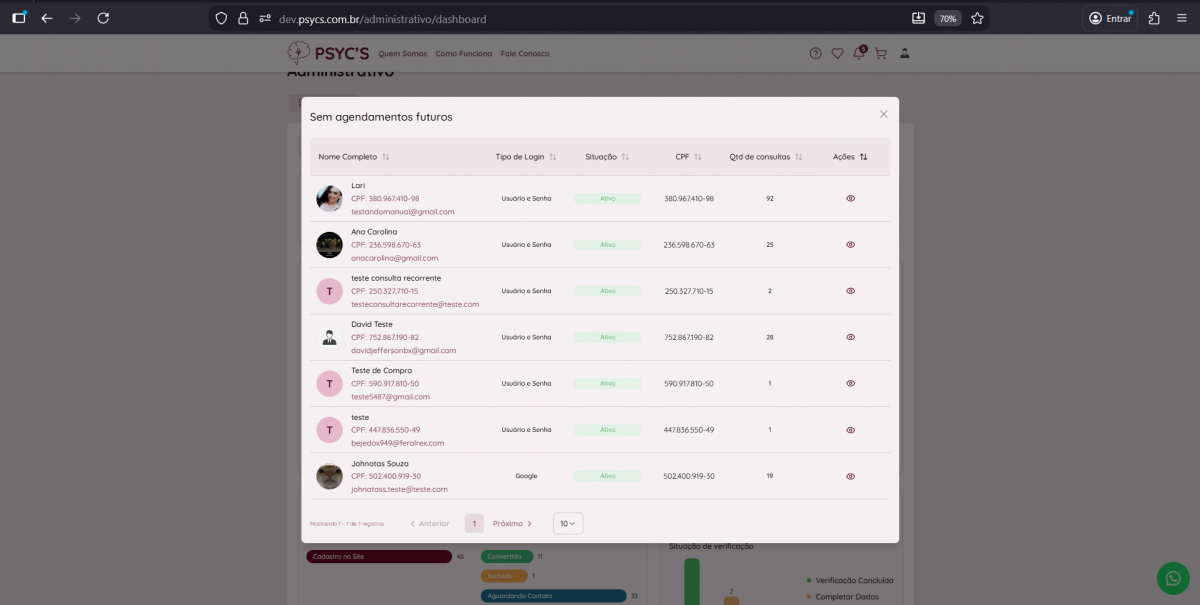Sort by Situação column arrows
Screen dimensions: 1200x605
625,157
